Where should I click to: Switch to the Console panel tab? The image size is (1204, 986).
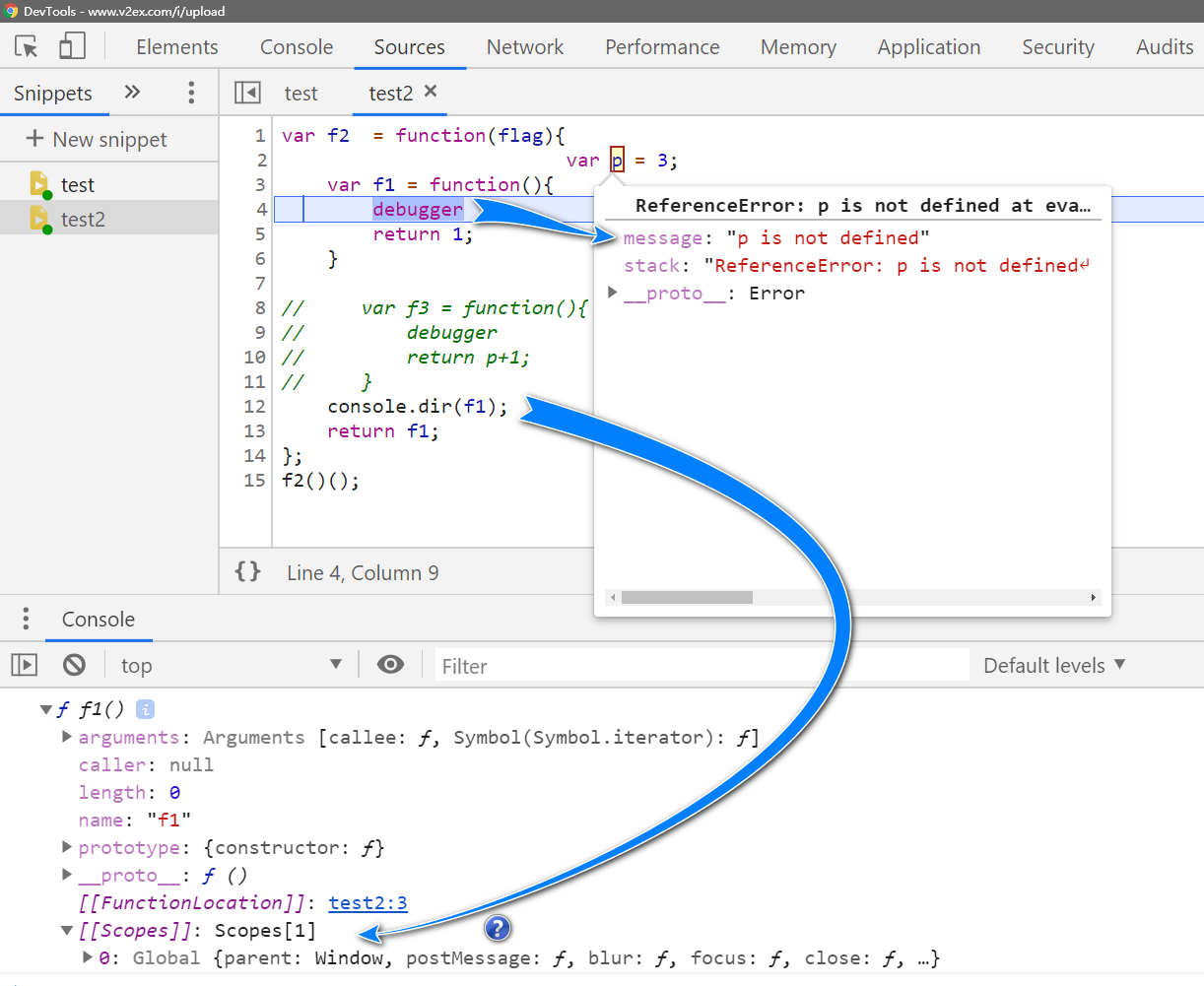297,46
